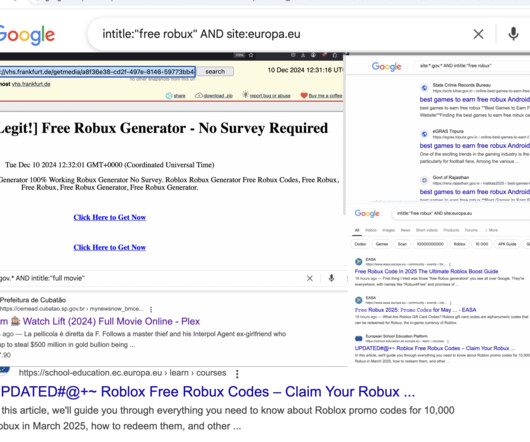Click small Google logo above the EASA results
Image resolution: width=530 pixels, height=442 pixels.
367,214
